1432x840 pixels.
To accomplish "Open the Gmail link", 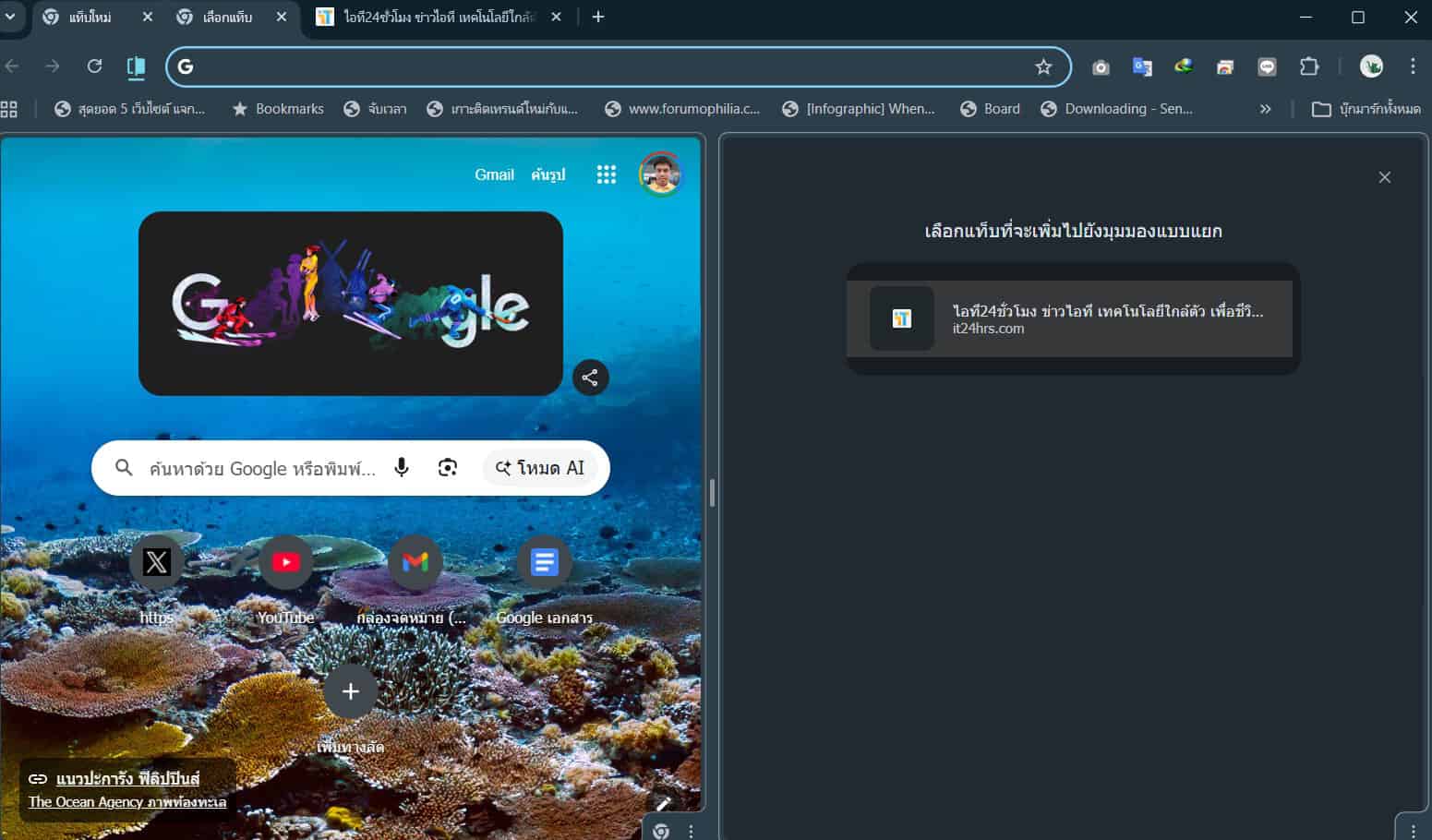I will pos(494,174).
